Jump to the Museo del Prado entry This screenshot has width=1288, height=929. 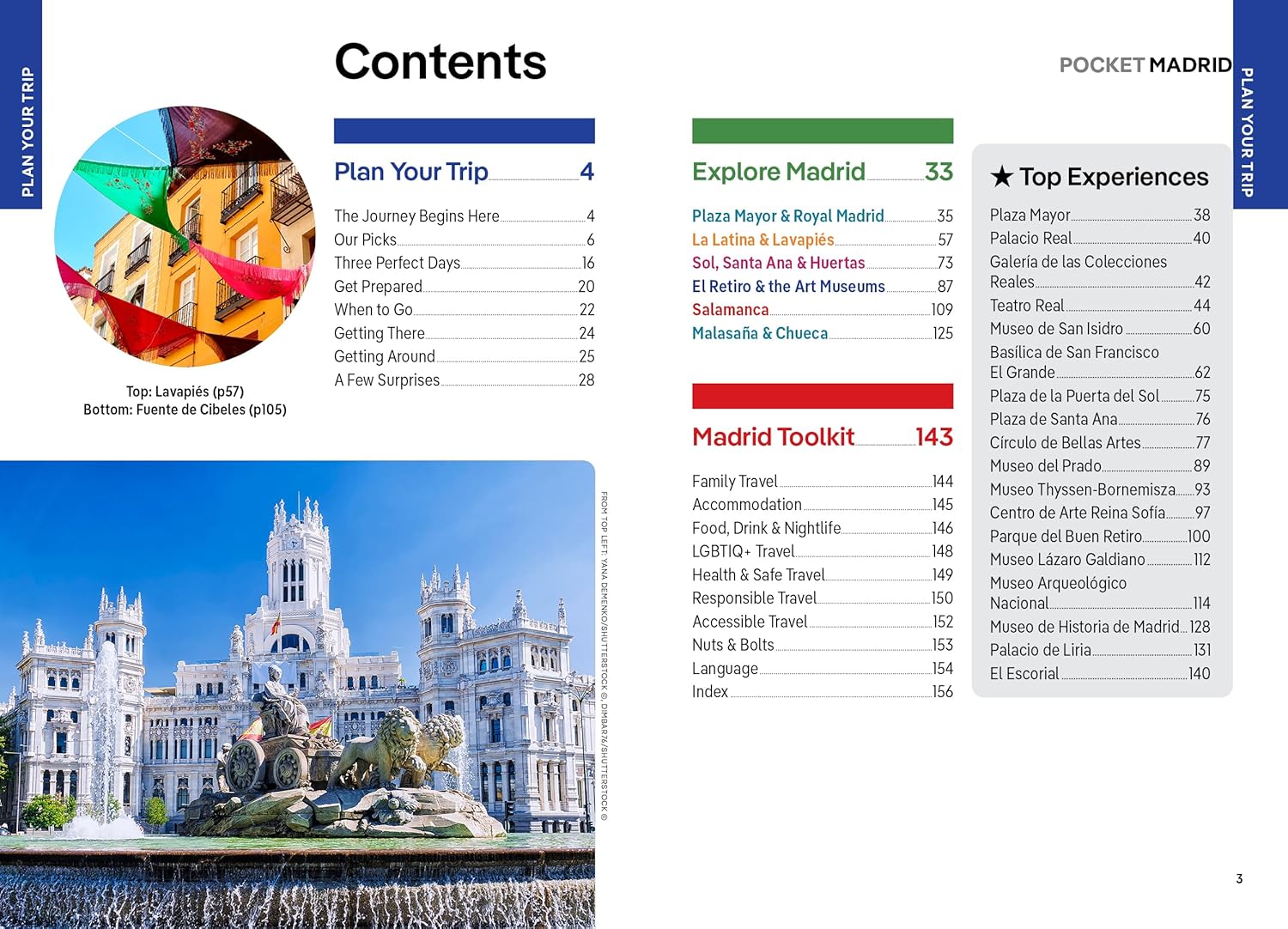click(x=1045, y=466)
